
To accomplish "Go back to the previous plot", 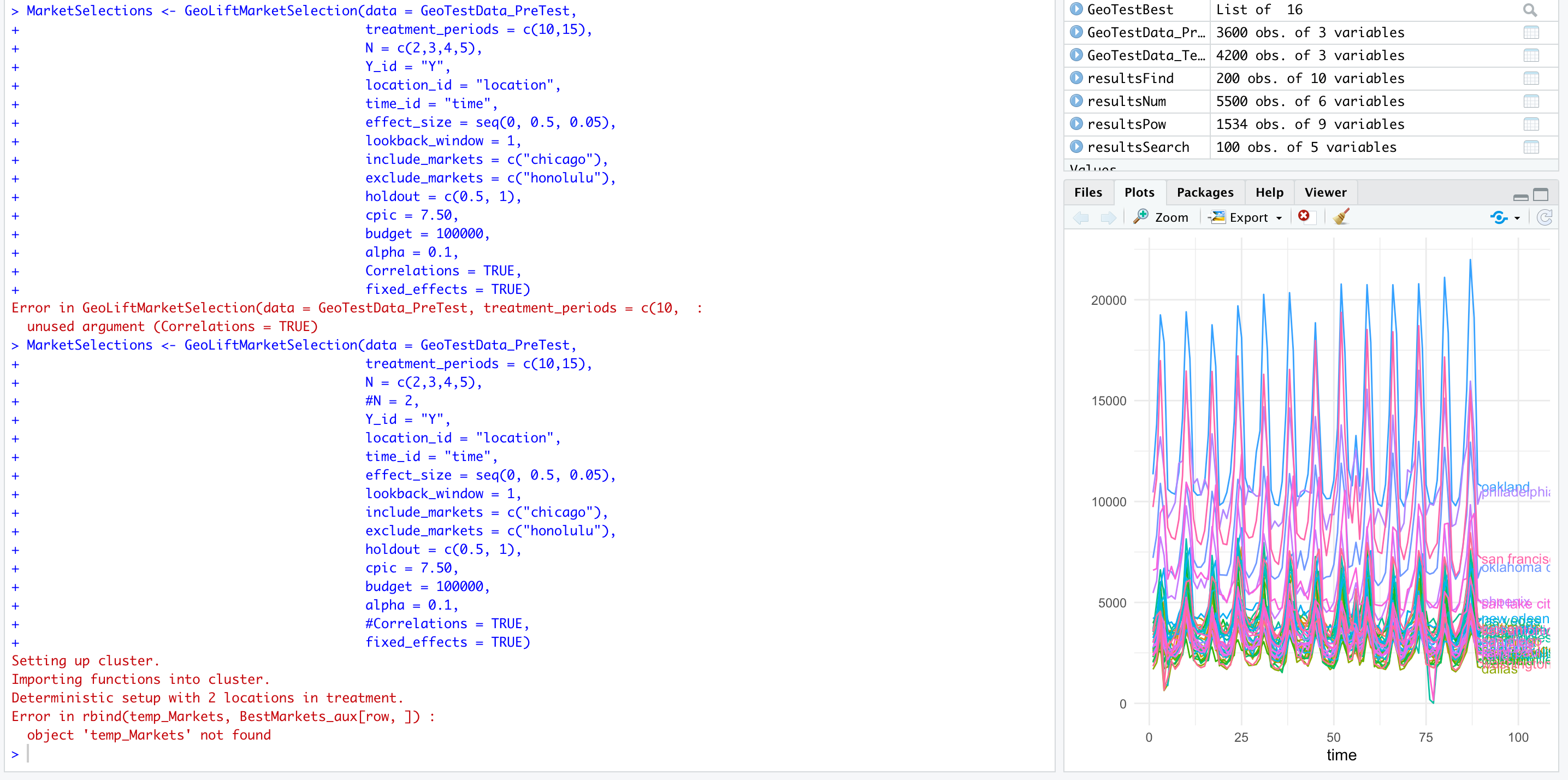I will coord(1081,217).
